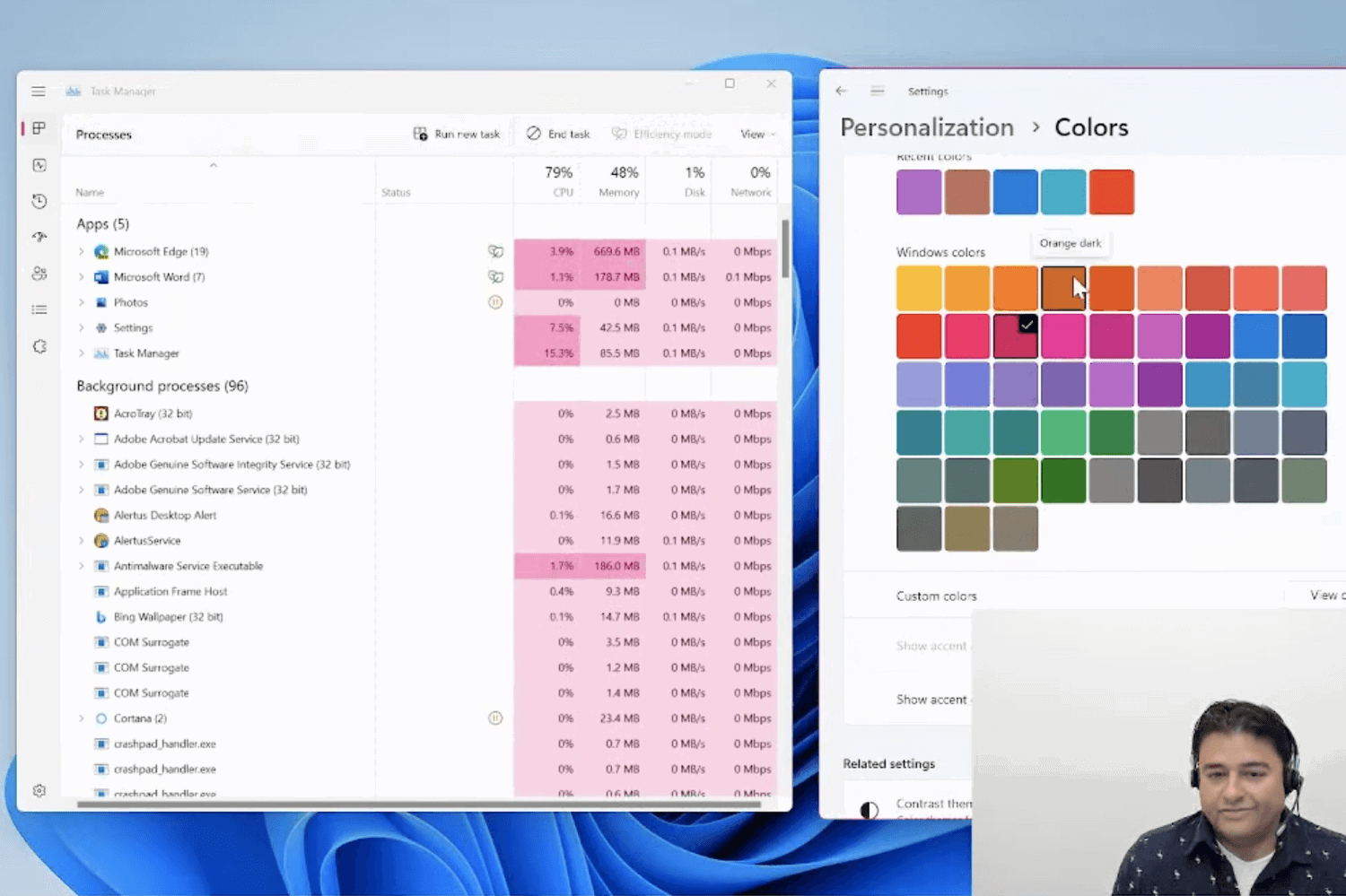Expand the Microsoft Edge process group
This screenshot has height=896, width=1346.
click(x=81, y=252)
